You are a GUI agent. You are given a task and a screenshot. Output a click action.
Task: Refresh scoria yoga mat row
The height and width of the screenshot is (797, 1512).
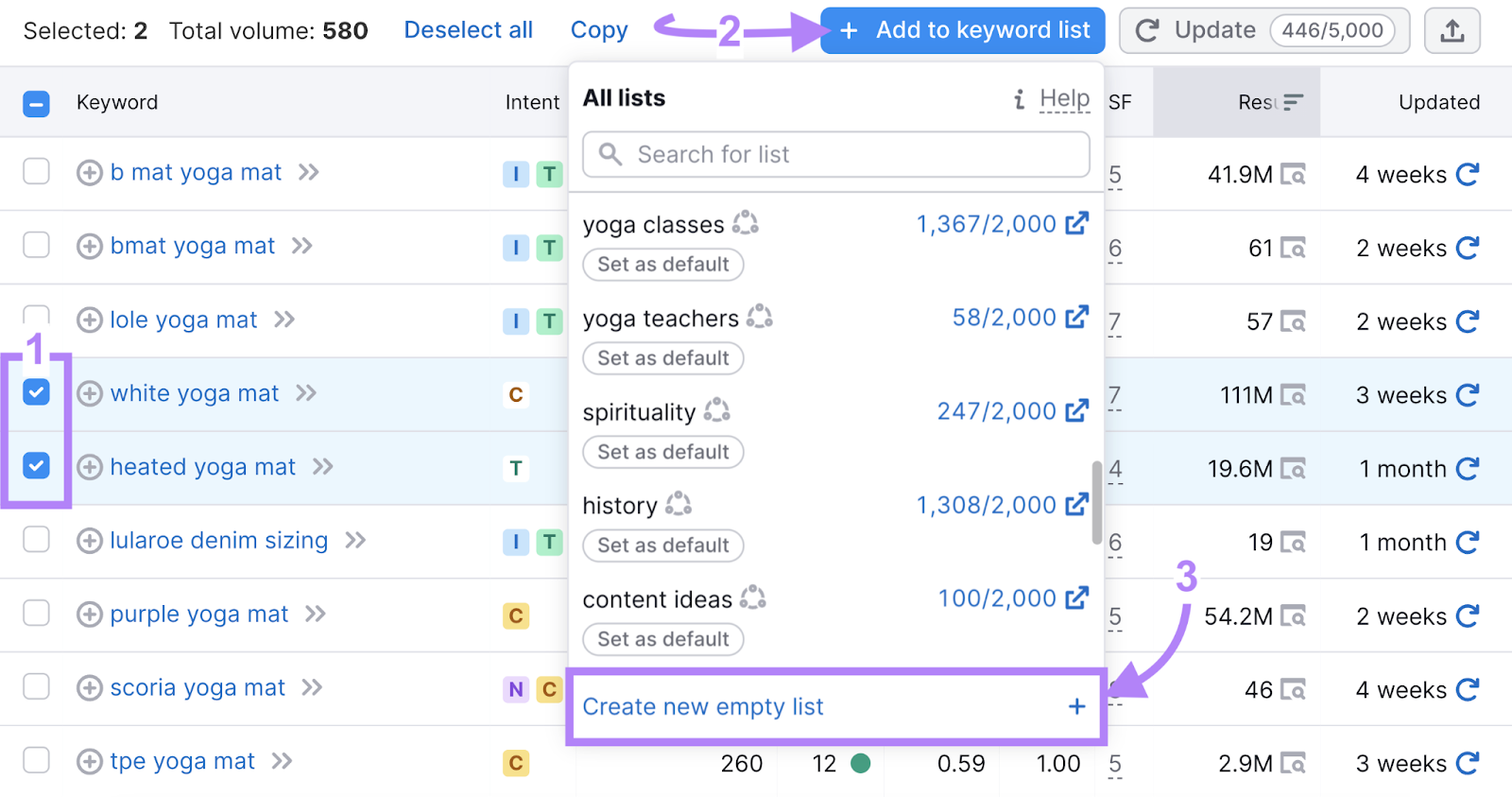click(x=1468, y=690)
